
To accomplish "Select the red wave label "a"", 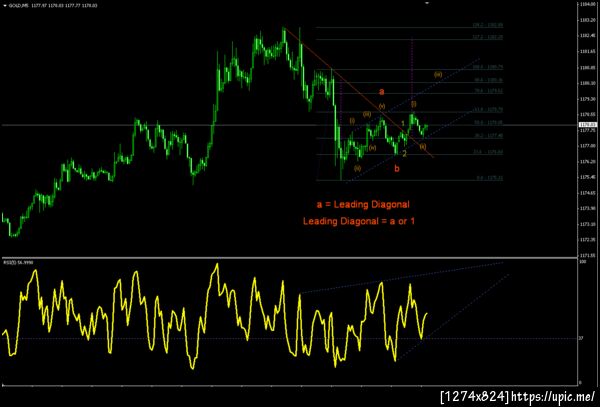I will pos(381,92).
